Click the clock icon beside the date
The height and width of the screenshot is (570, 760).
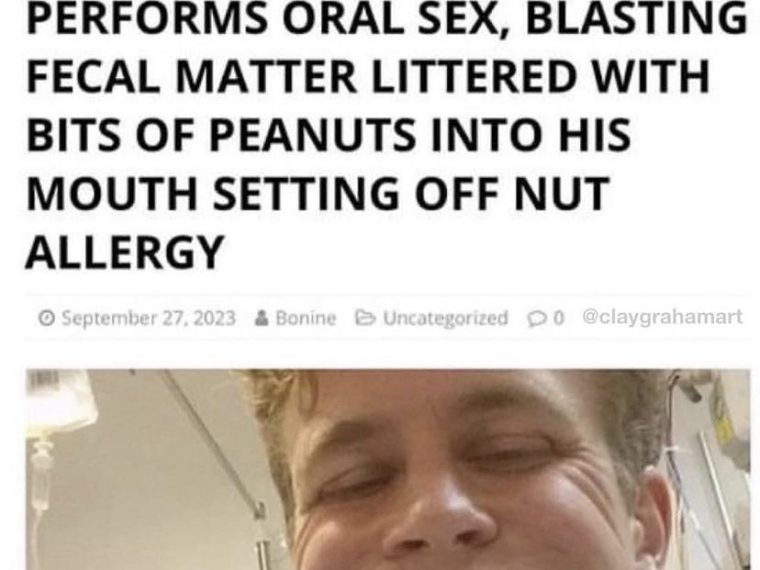coord(46,318)
